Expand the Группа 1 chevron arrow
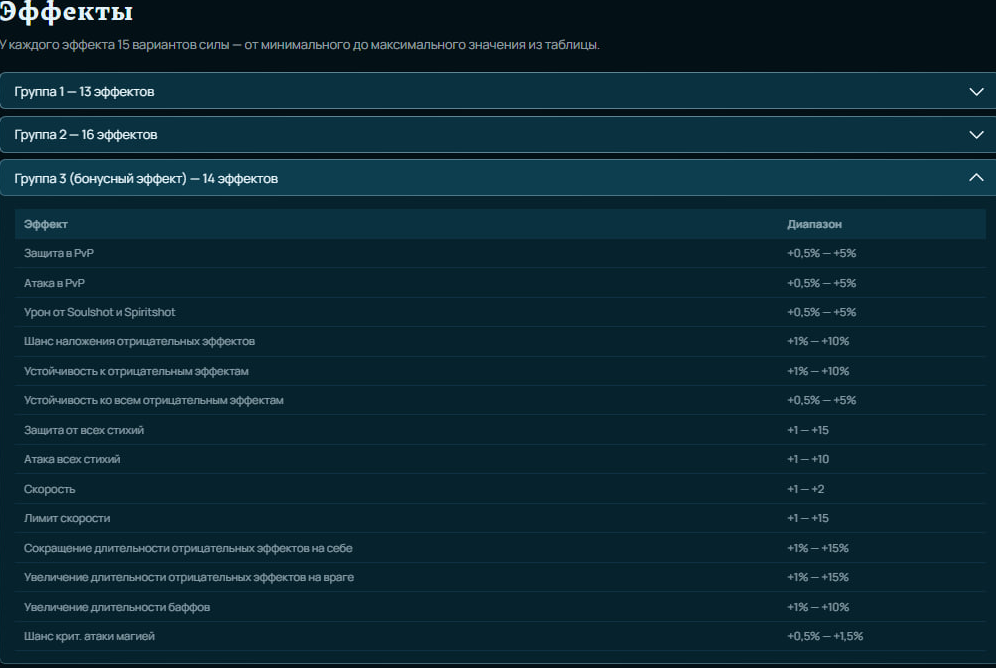This screenshot has width=996, height=668. point(976,91)
